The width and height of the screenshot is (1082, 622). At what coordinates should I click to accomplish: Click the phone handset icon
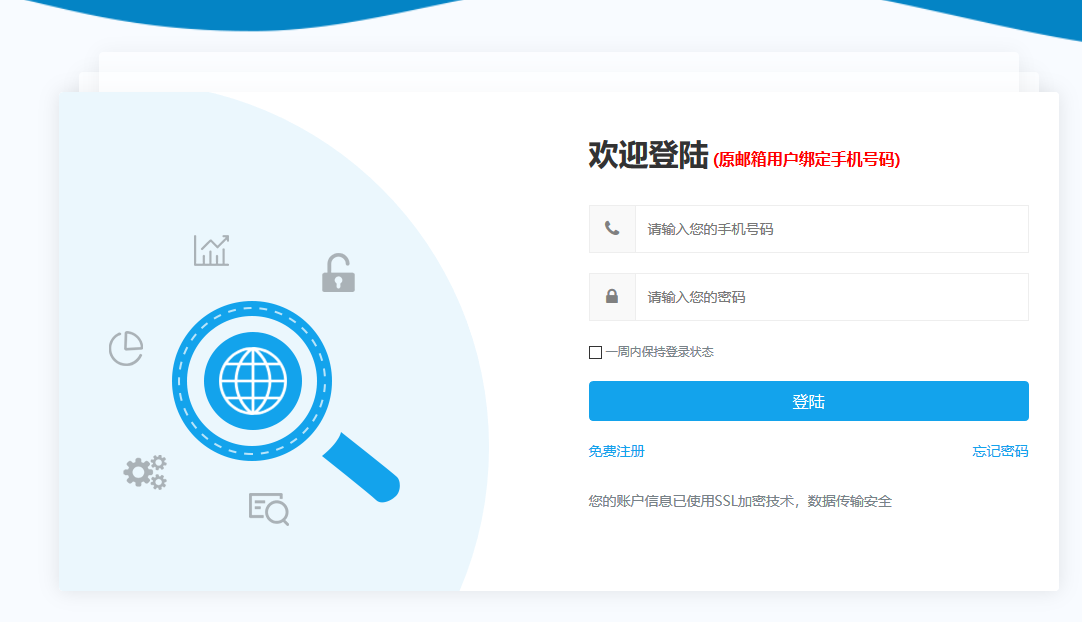pyautogui.click(x=612, y=229)
